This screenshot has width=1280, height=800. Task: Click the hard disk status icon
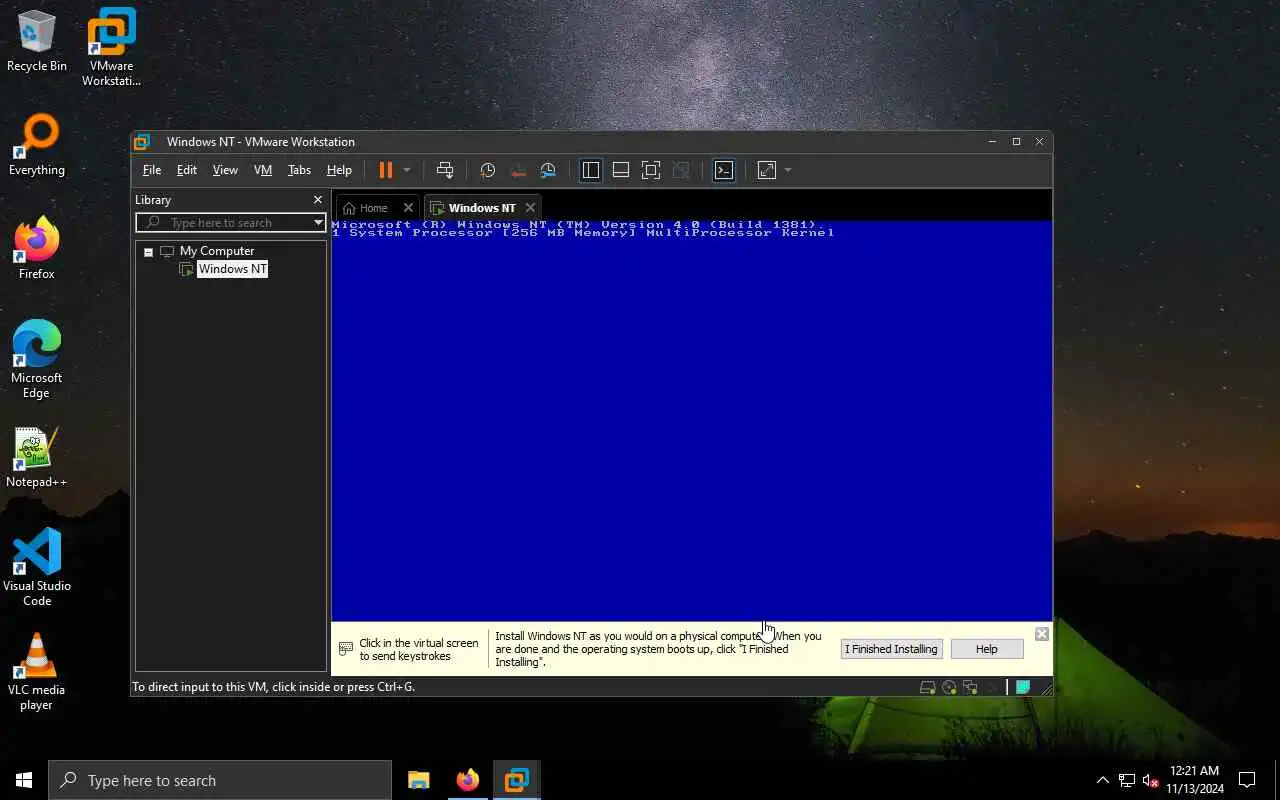(x=927, y=687)
